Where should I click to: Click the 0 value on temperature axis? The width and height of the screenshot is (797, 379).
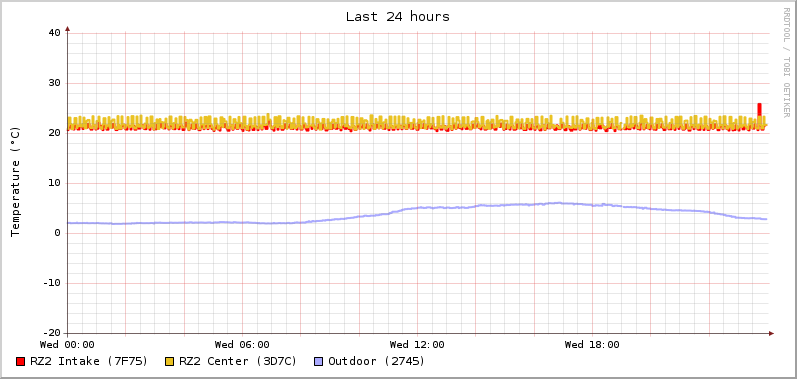point(57,233)
